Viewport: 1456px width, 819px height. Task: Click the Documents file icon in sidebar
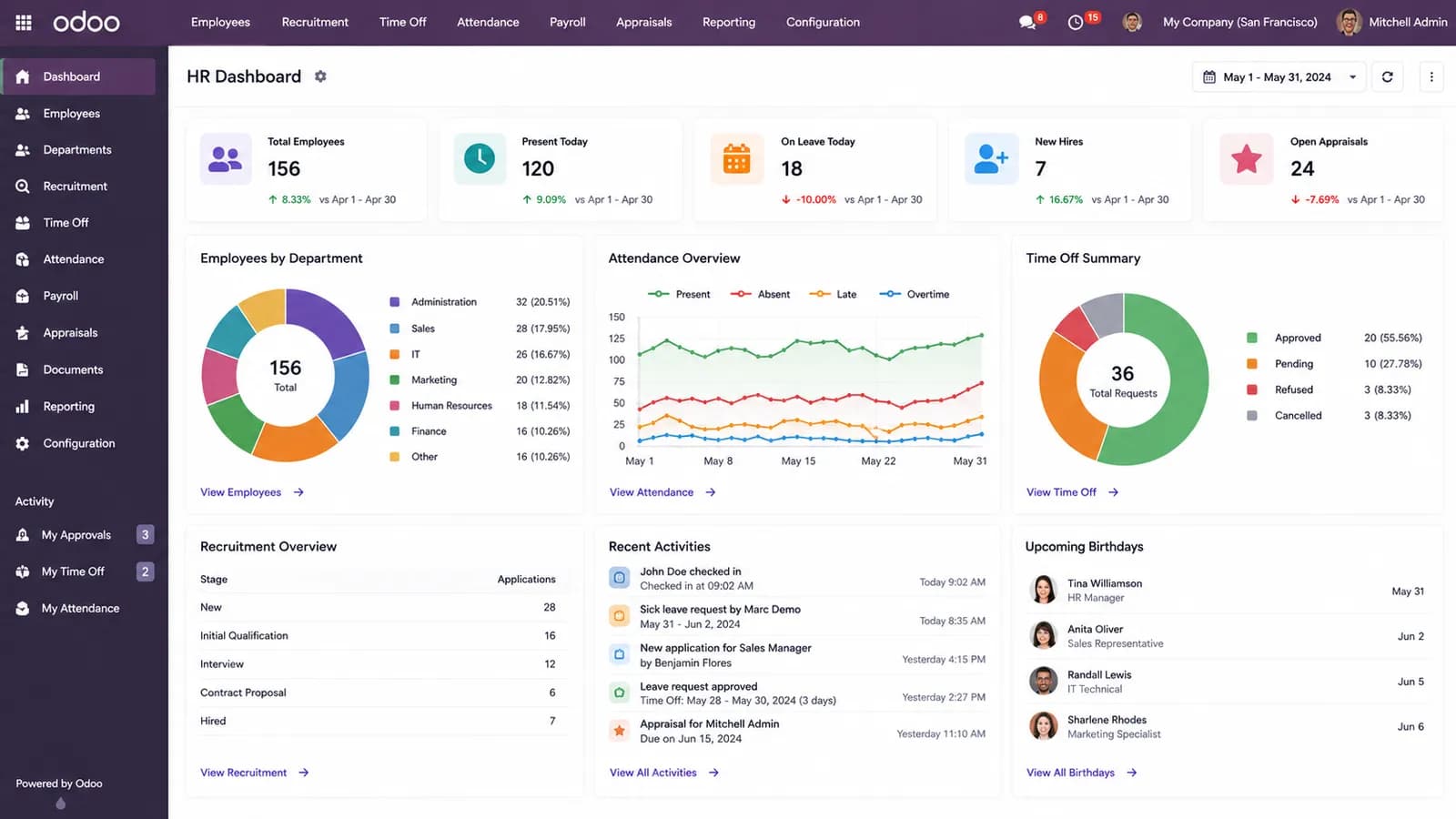23,369
